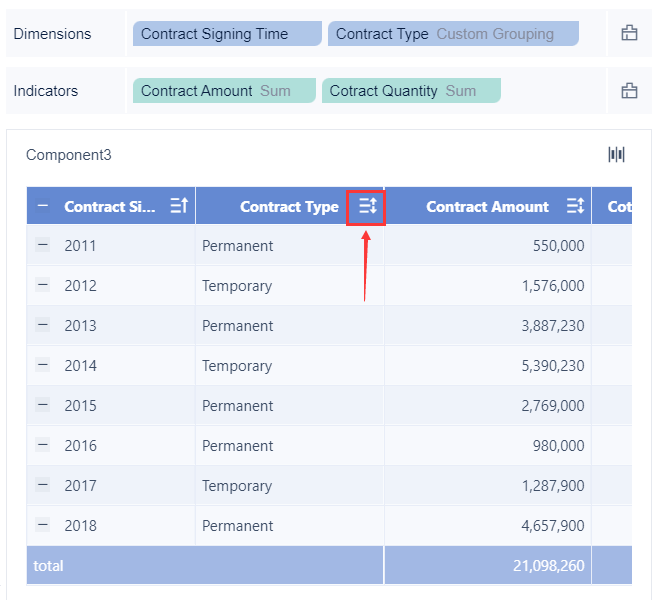Collapse all rows with the header minus icon
Viewport: 656px width, 600px height.
42,206
